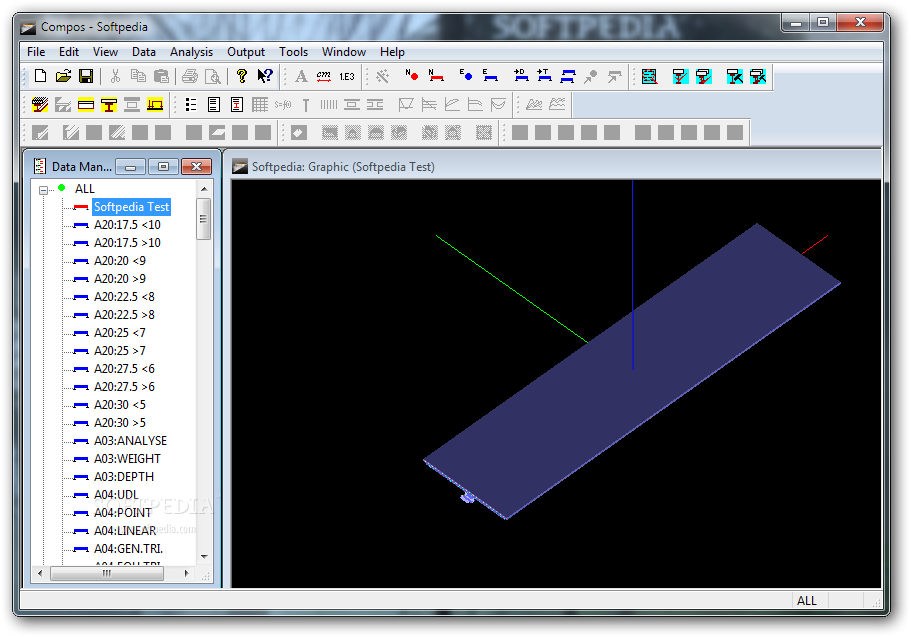Click the yellow I-beam section icon
The height and width of the screenshot is (637, 911).
point(109,105)
